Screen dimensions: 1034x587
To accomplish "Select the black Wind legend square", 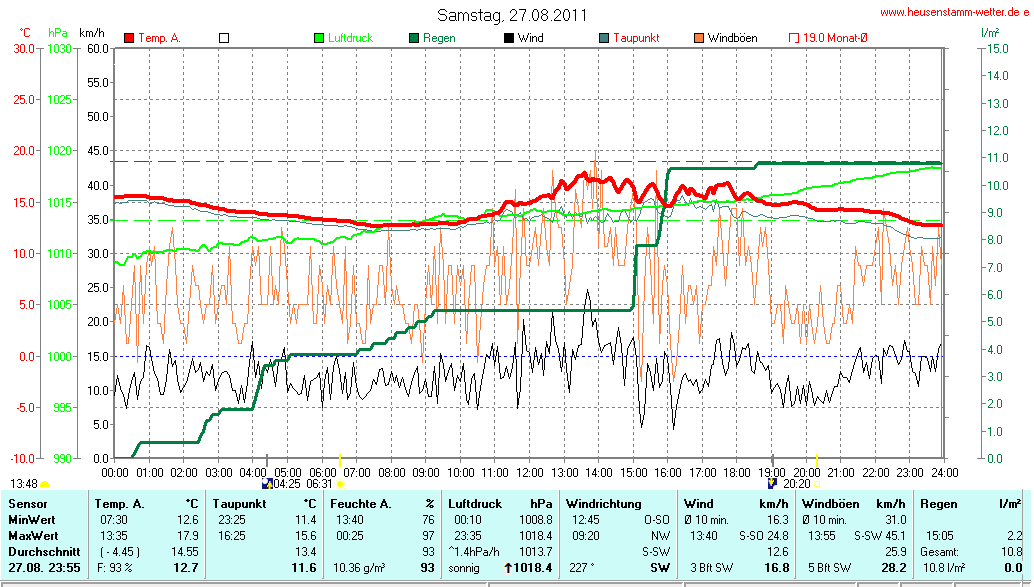I will [x=509, y=38].
